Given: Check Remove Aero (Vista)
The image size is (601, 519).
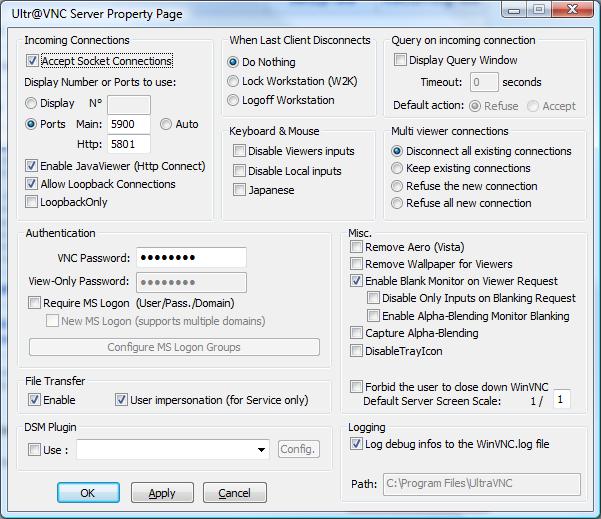Looking at the screenshot, I should [356, 246].
